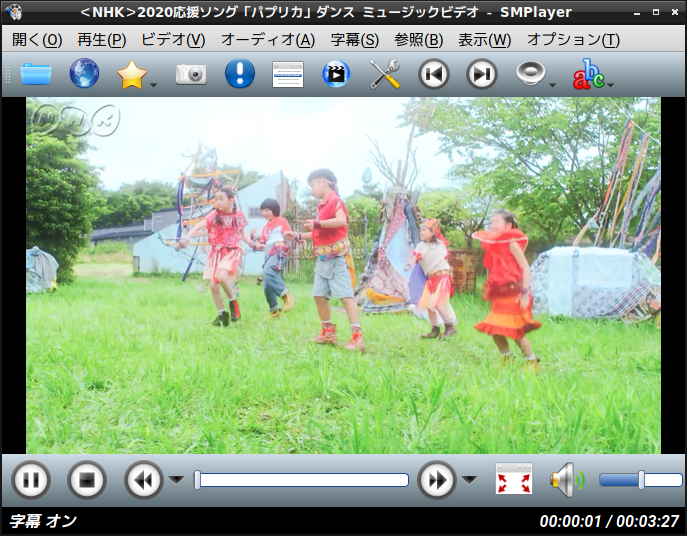
Task: Expand the forward options dropdown arrow
Action: tap(469, 480)
